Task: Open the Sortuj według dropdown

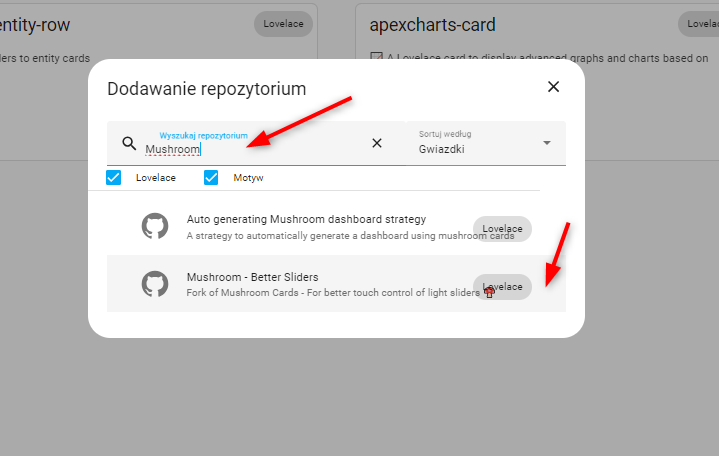Action: tap(486, 143)
